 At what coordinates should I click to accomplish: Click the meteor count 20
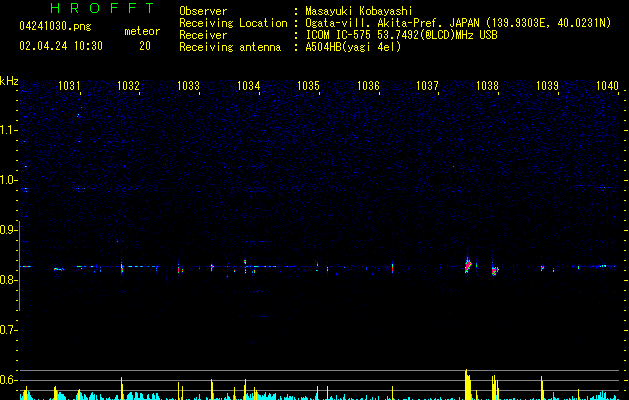tap(145, 46)
